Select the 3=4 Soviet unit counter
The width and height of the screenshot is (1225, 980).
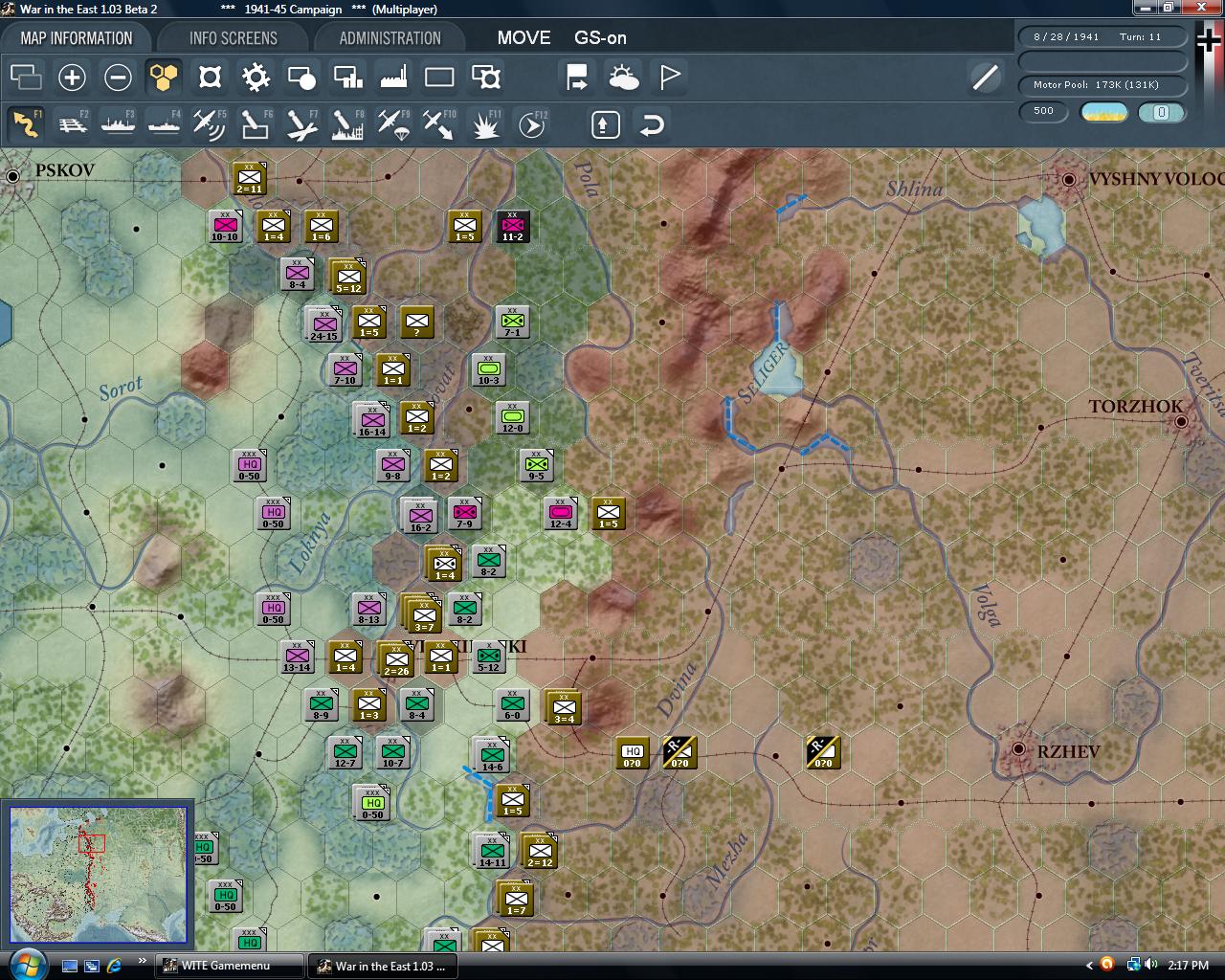(x=564, y=708)
